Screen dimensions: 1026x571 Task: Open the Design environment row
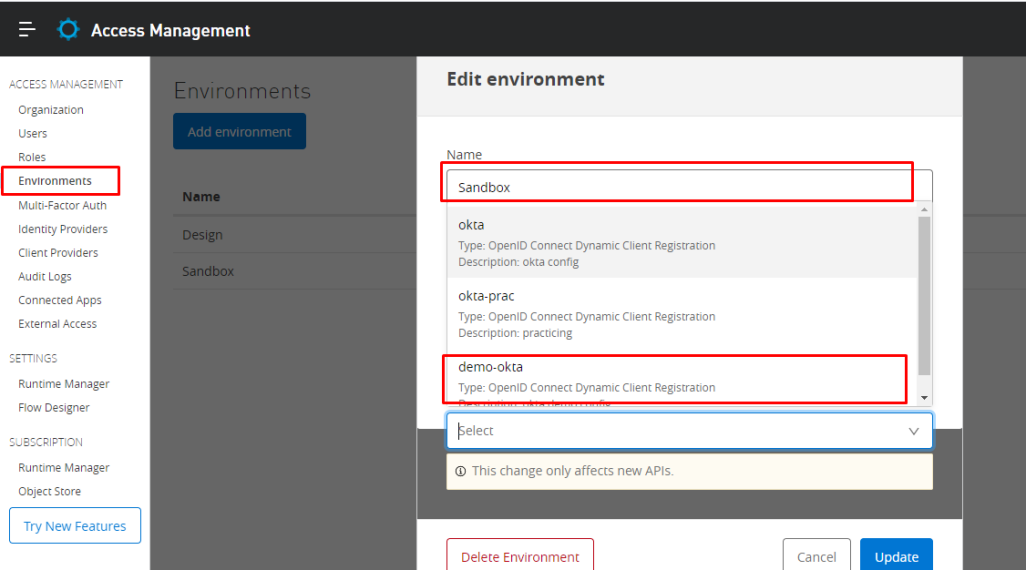click(294, 235)
